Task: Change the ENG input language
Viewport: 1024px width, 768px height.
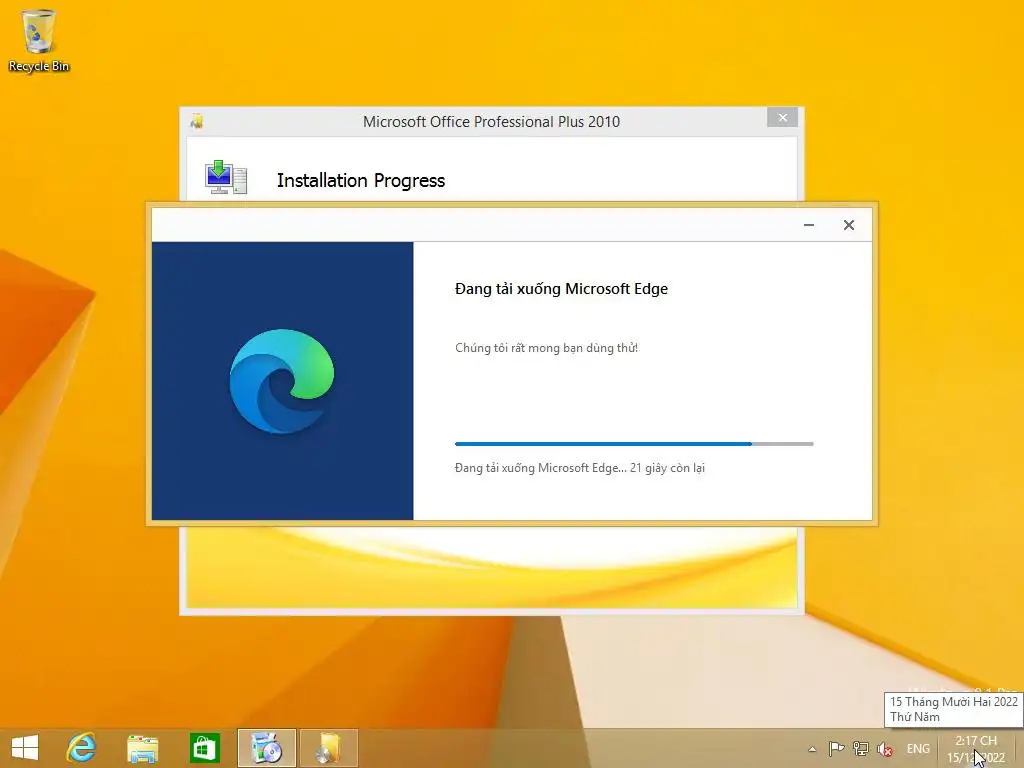Action: (918, 749)
